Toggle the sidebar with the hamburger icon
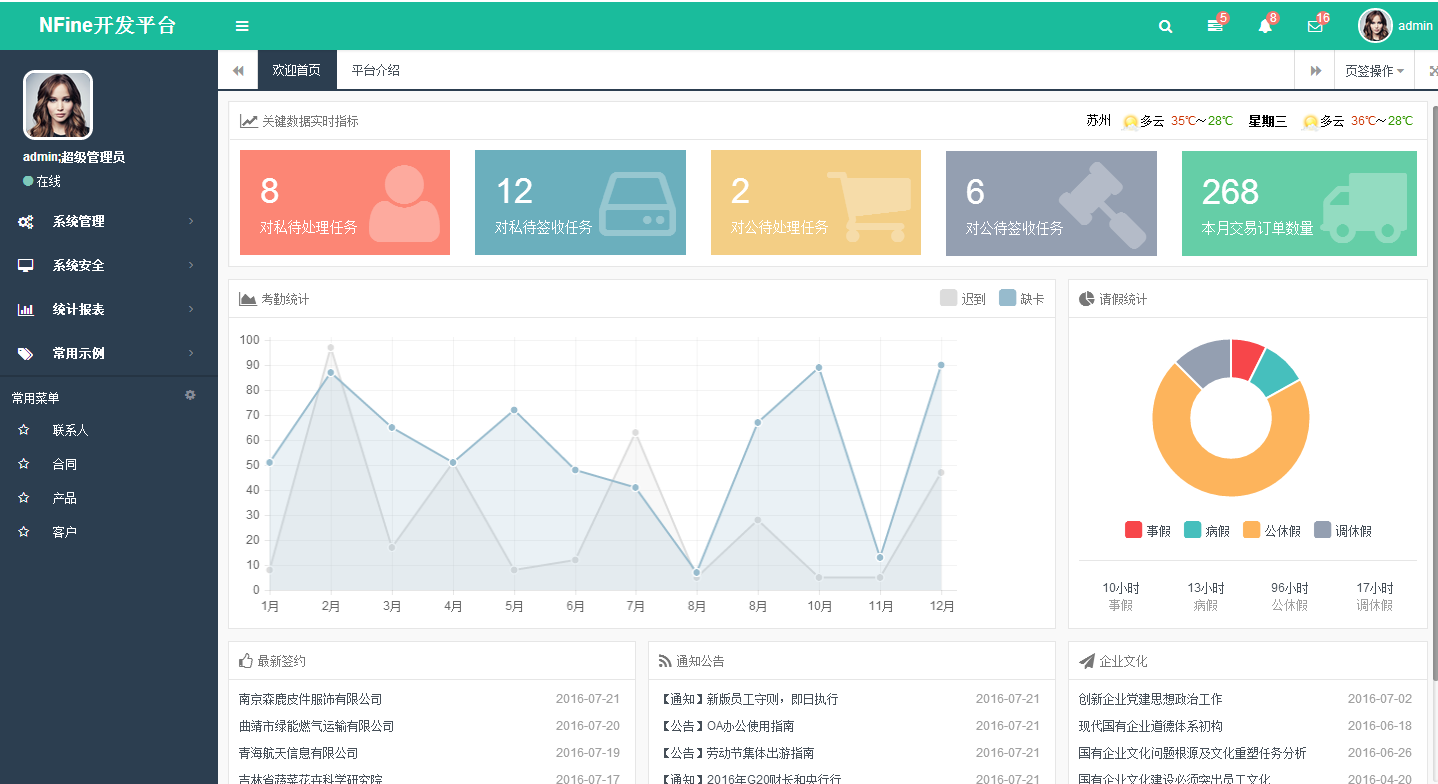The width and height of the screenshot is (1438, 784). point(242,26)
